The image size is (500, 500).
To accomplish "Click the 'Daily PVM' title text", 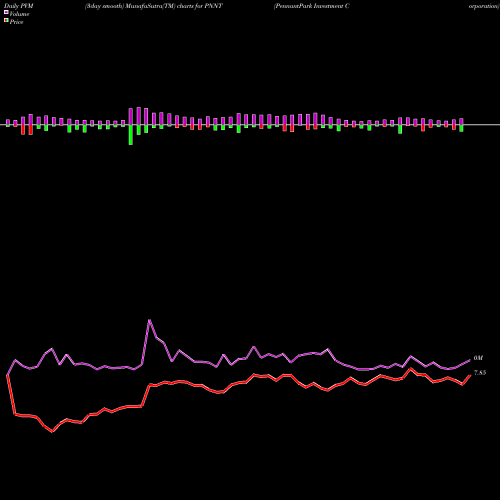I will [19, 6].
